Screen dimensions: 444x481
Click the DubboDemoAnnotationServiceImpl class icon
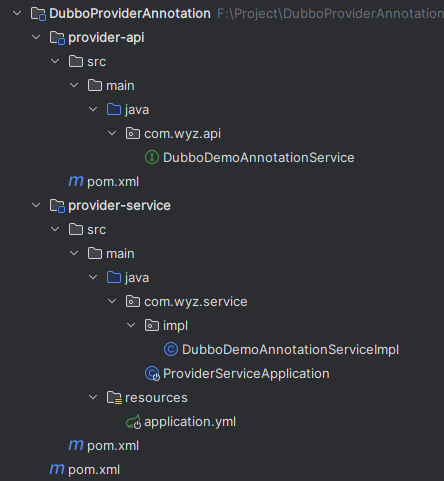pyautogui.click(x=171, y=349)
